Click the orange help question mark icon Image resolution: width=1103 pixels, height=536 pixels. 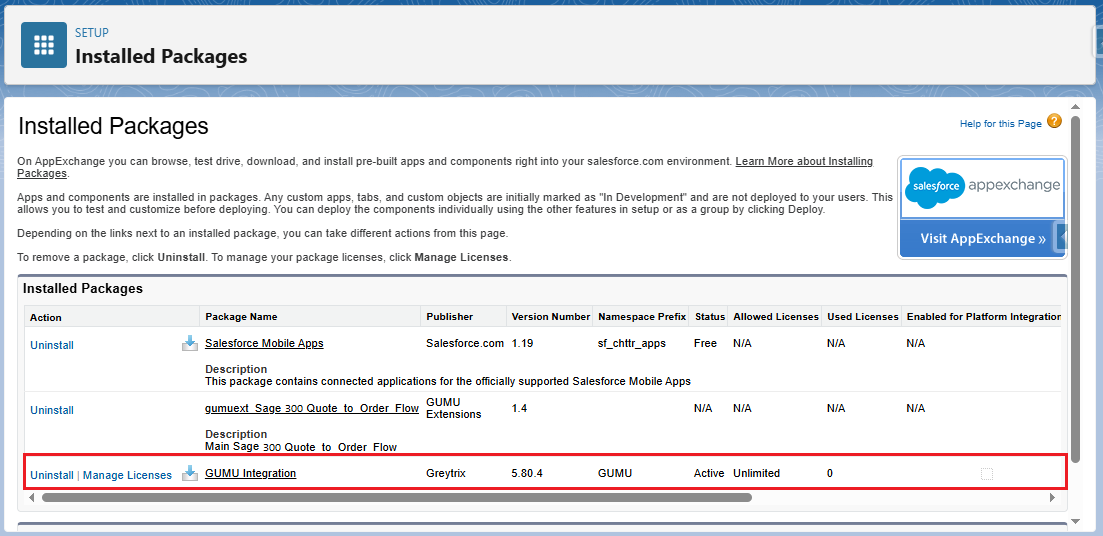coord(1054,121)
